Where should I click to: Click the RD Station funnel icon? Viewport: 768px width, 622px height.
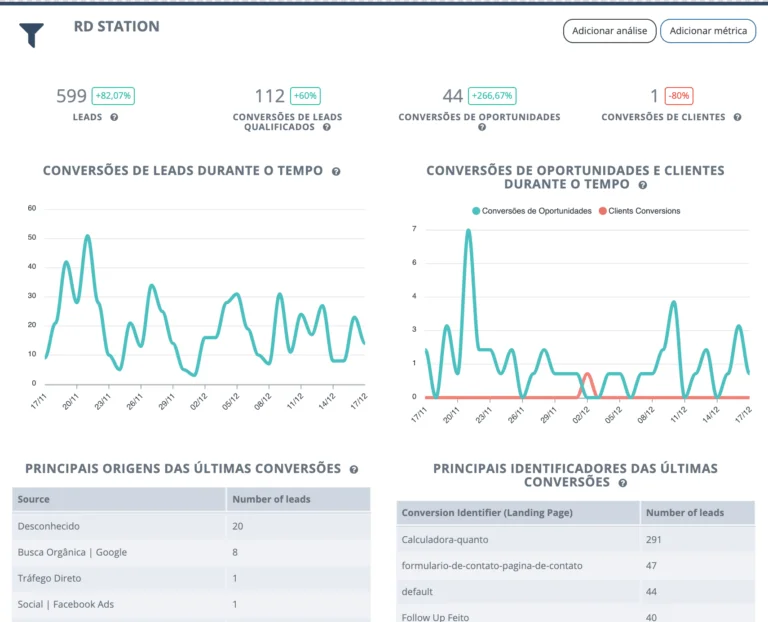pos(32,35)
